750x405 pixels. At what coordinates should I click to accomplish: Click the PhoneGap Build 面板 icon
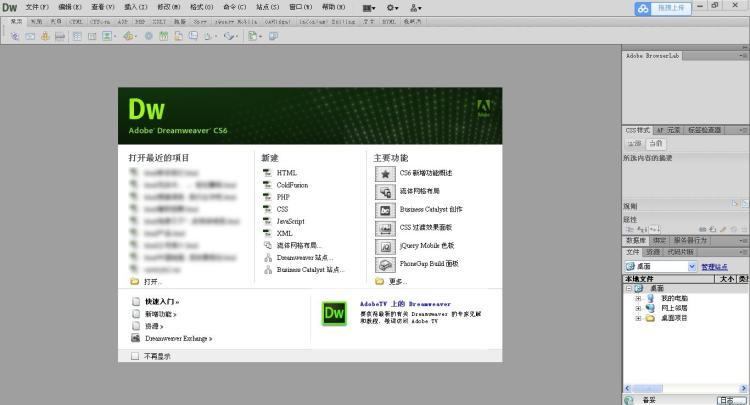385,264
